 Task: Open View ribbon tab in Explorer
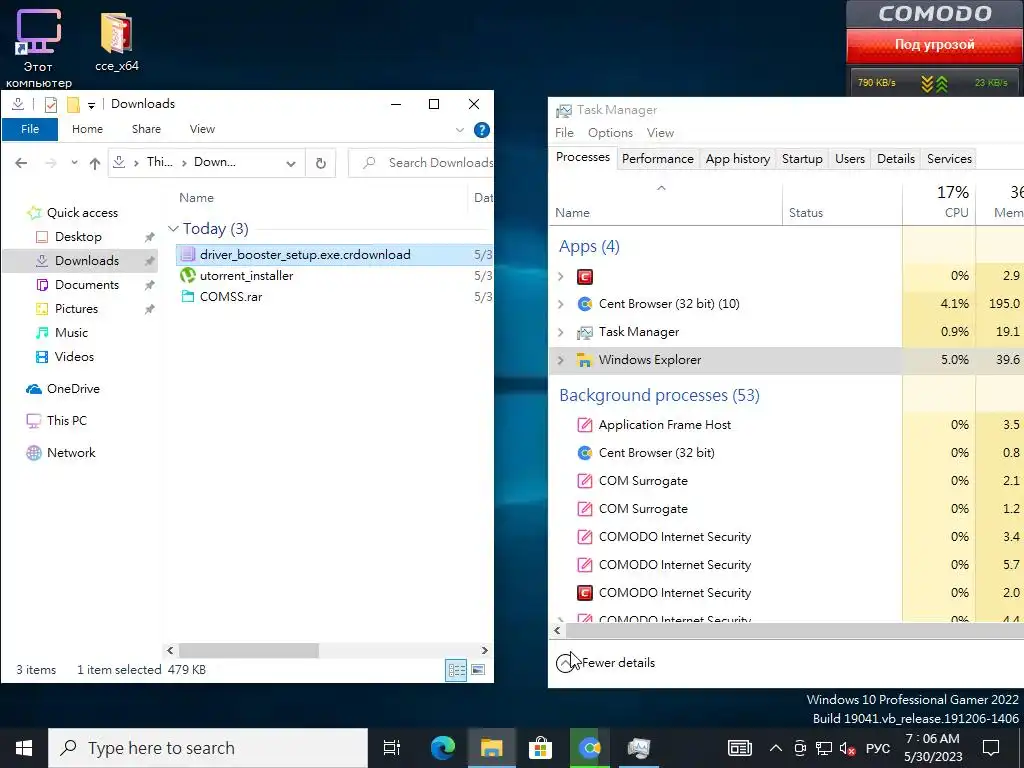202,129
